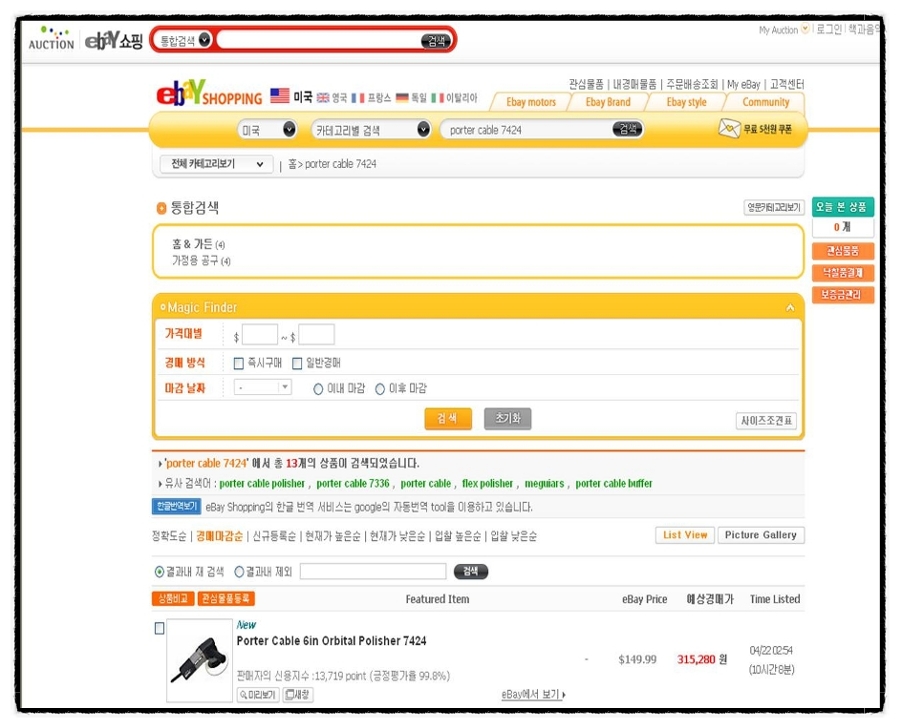Select the UK flag (영국)

click(x=323, y=98)
